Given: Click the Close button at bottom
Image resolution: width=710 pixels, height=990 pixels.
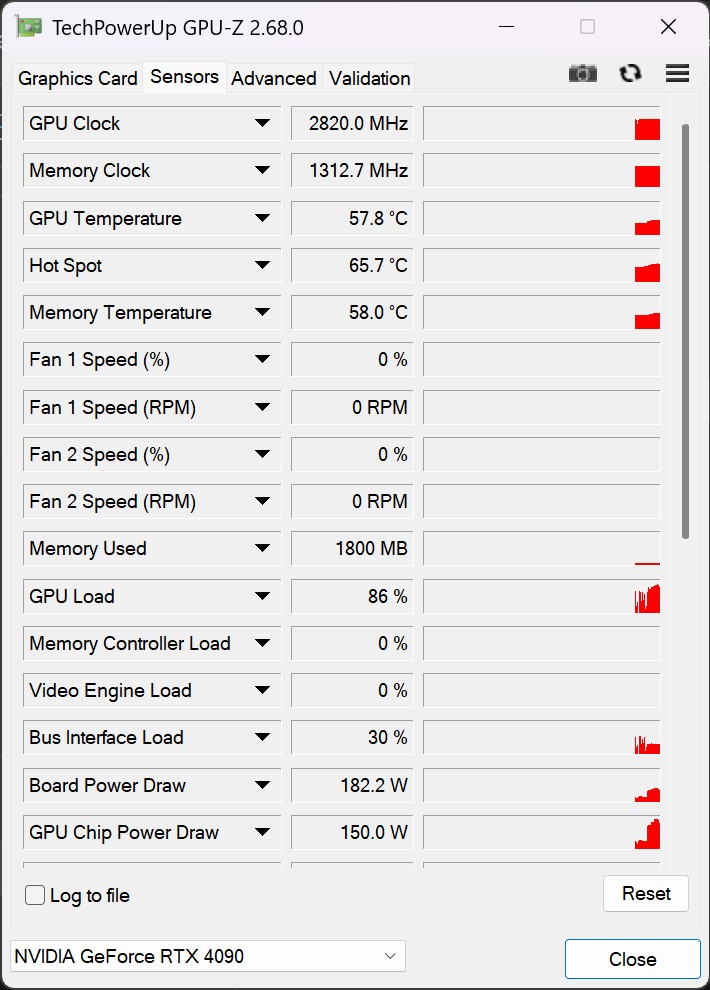Looking at the screenshot, I should (x=632, y=959).
